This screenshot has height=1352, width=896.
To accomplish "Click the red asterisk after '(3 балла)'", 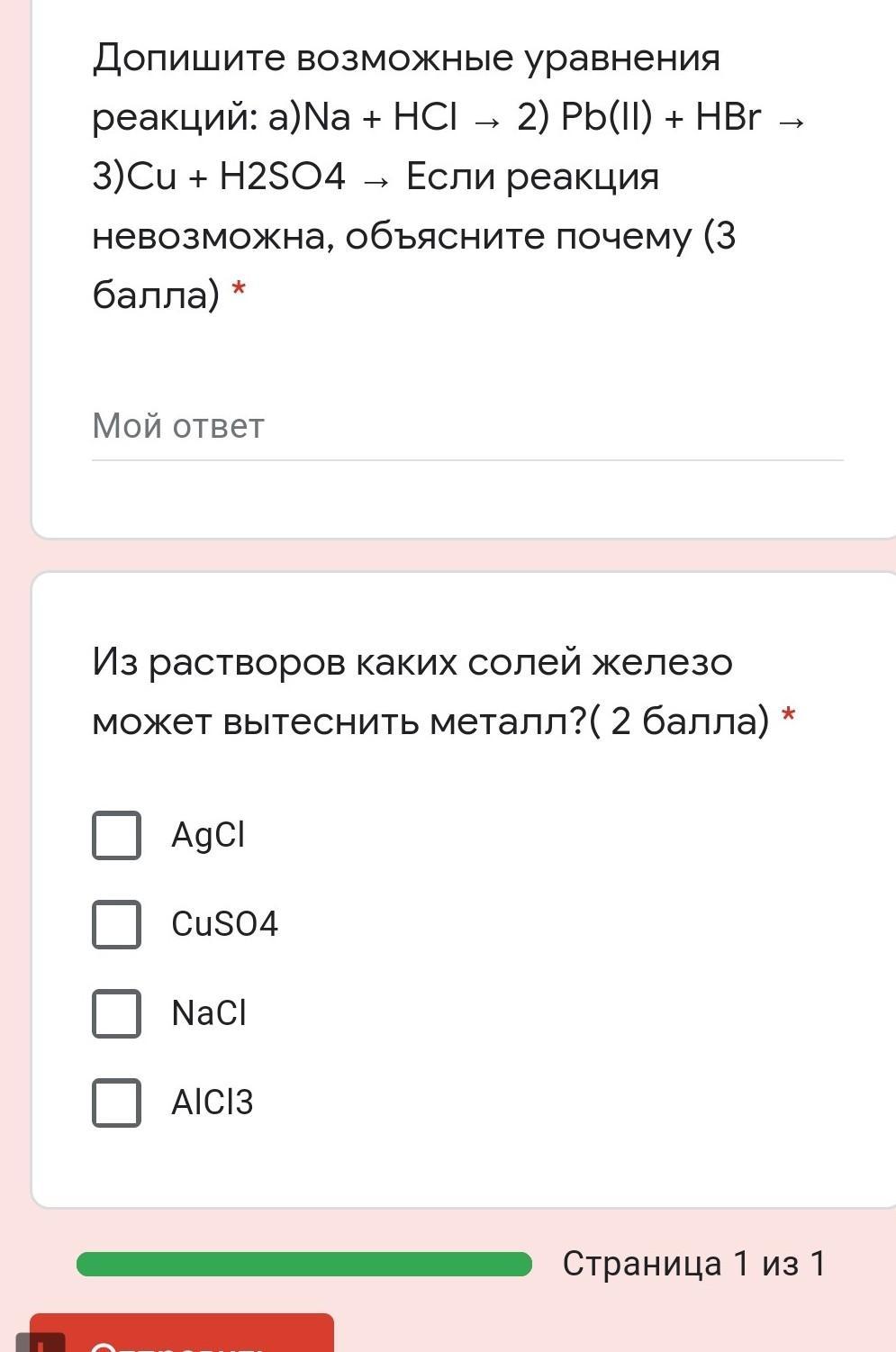I will (x=239, y=291).
